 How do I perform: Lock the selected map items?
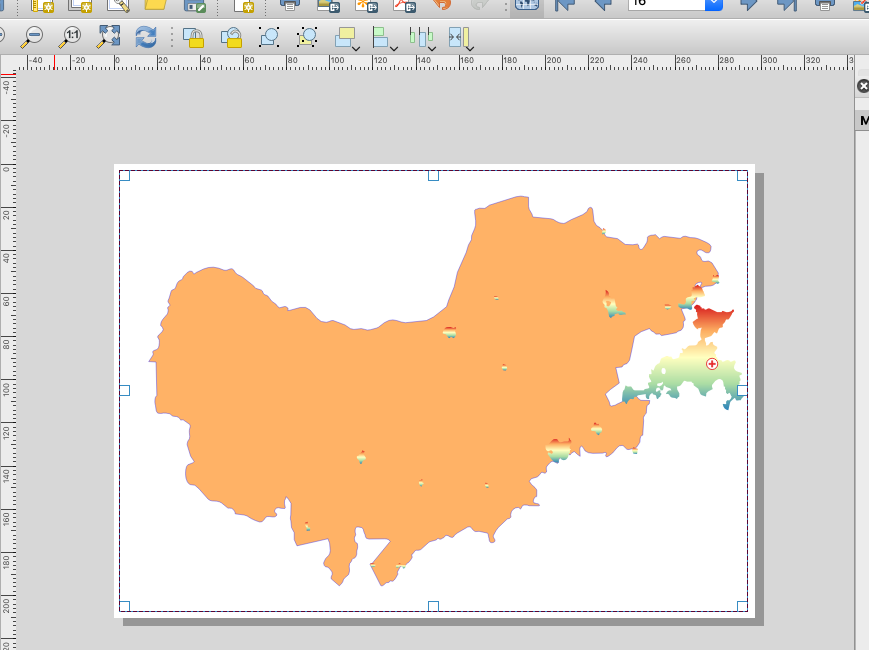coord(193,38)
